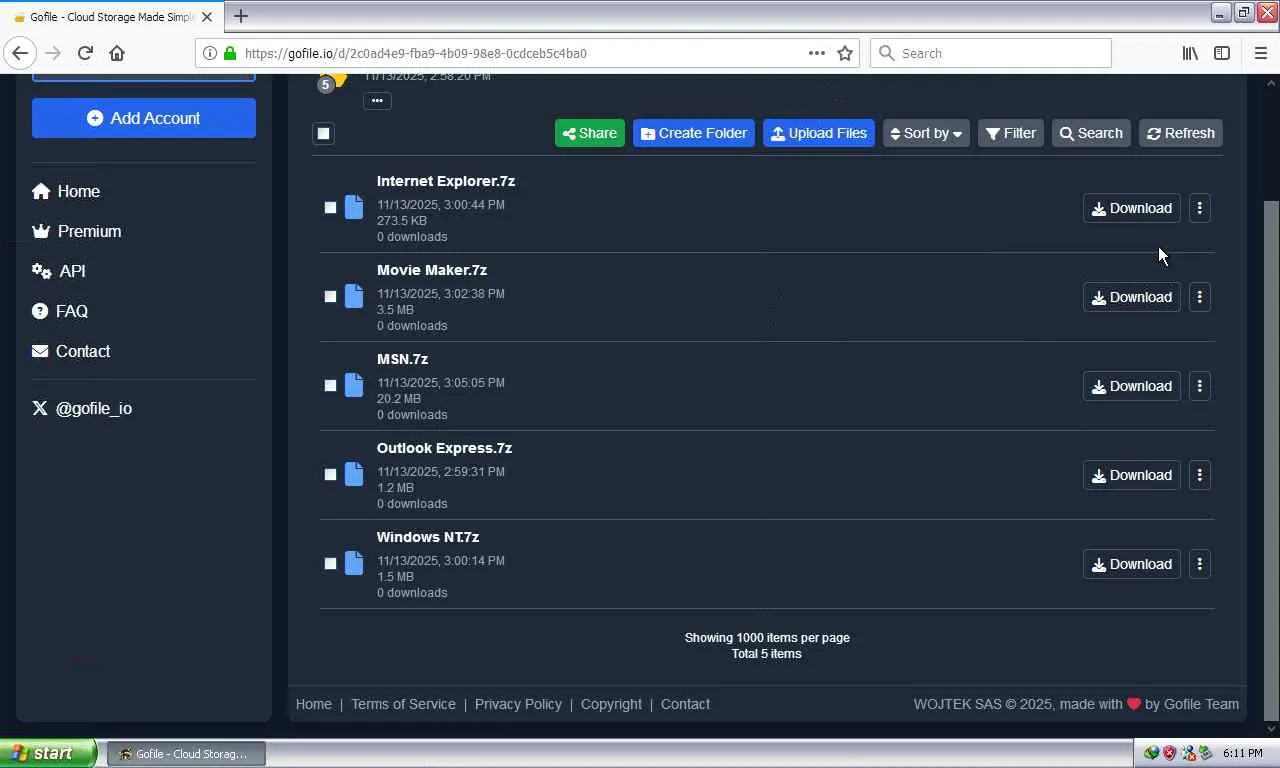Image resolution: width=1280 pixels, height=768 pixels.
Task: Click the Search button in the file toolbar
Action: pyautogui.click(x=1091, y=133)
